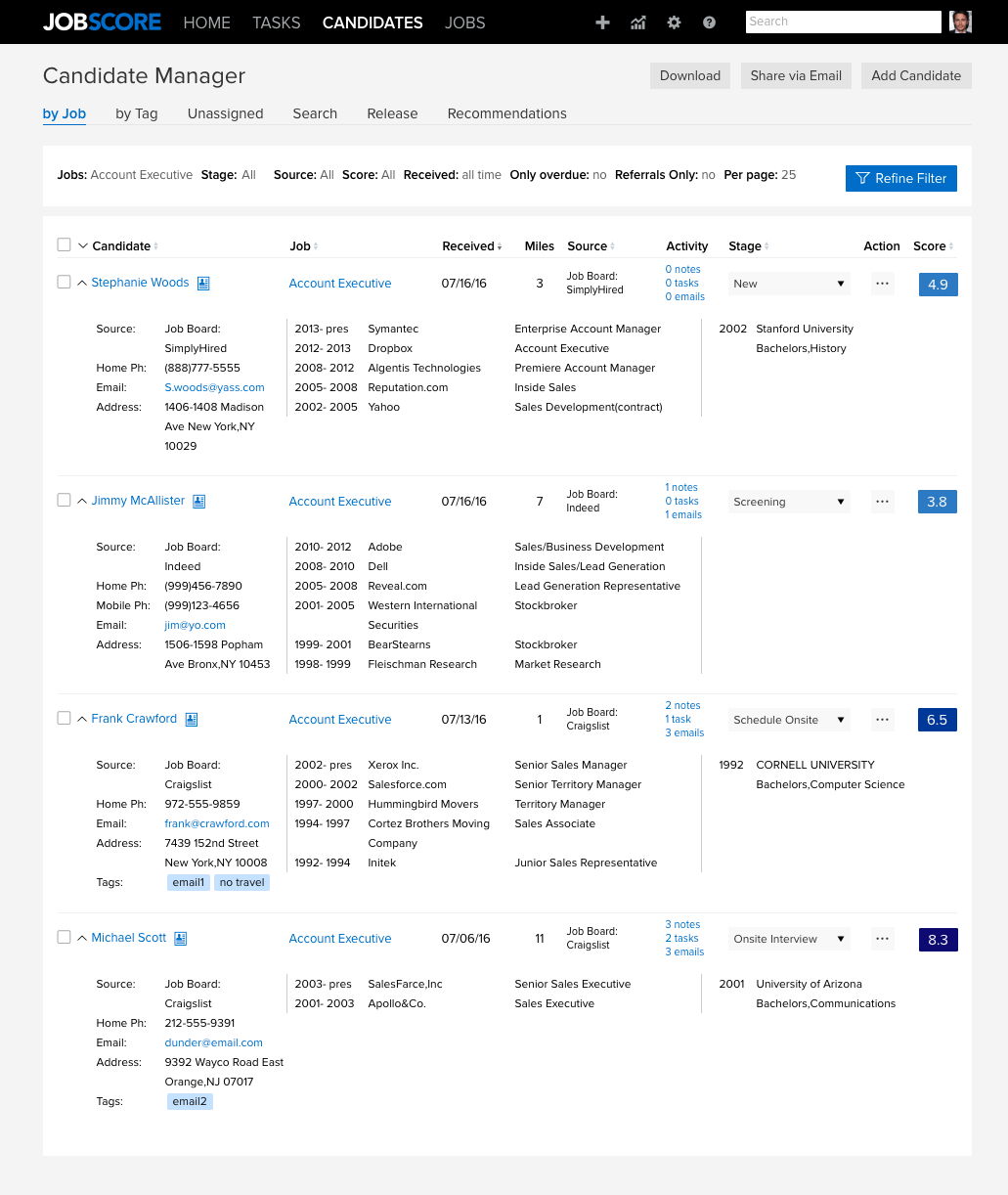Collapse Stephanie Woods details

click(x=82, y=283)
